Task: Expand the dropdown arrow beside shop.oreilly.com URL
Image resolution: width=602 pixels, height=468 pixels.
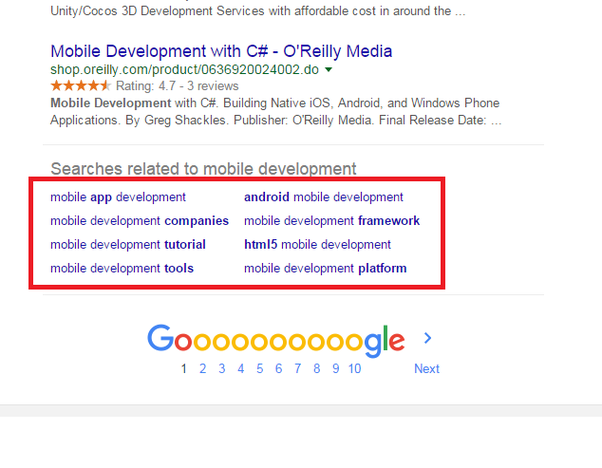Action: click(x=328, y=69)
